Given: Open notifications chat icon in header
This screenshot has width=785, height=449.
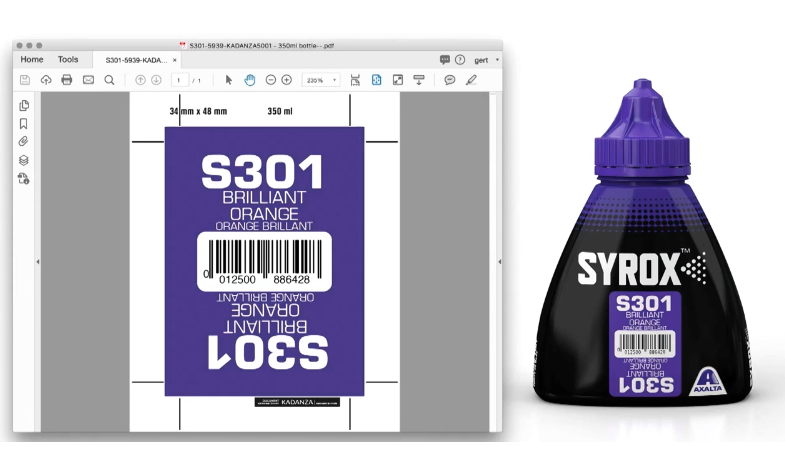Looking at the screenshot, I should click(x=445, y=60).
